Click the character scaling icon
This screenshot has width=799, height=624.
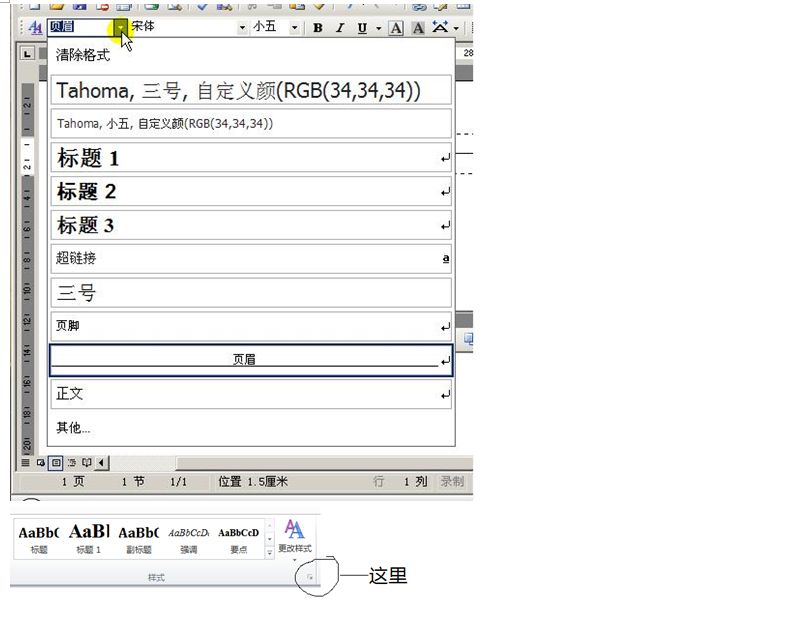[440, 27]
